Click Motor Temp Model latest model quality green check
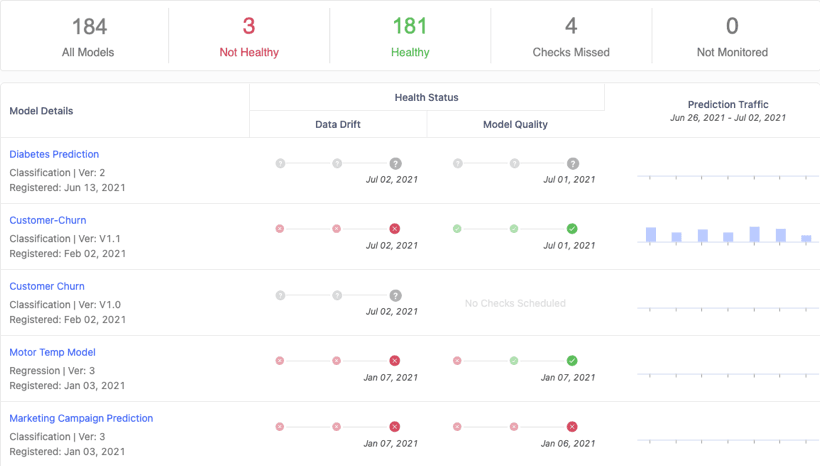Image resolution: width=820 pixels, height=466 pixels. [572, 360]
